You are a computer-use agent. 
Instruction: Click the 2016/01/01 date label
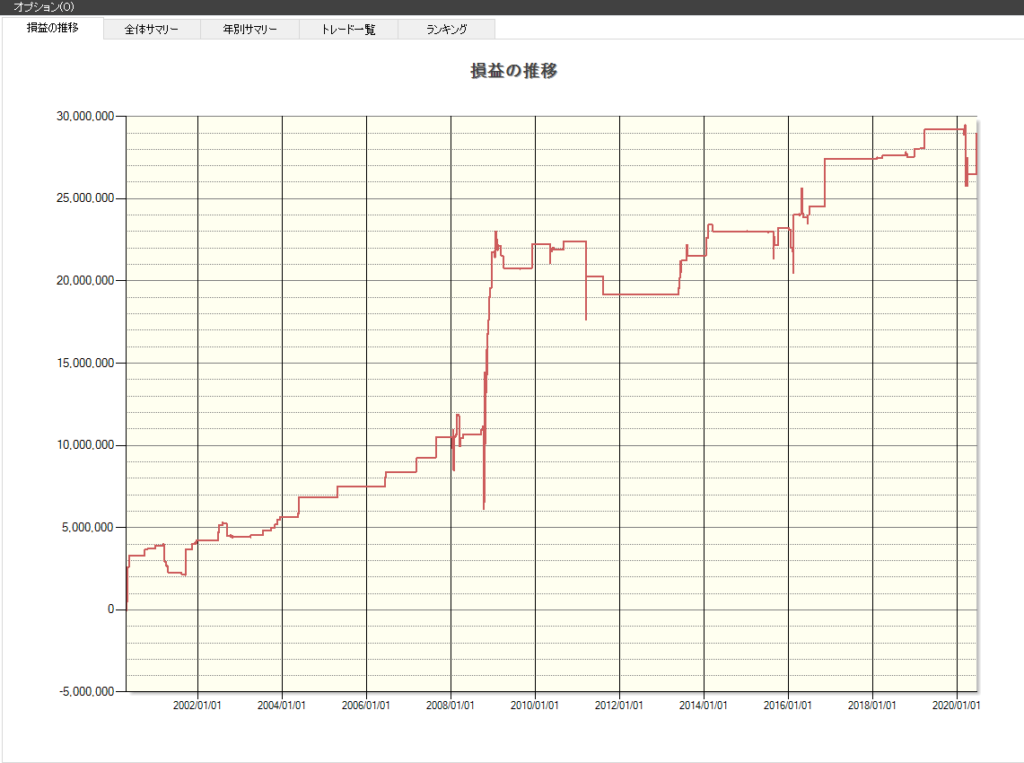tap(788, 706)
